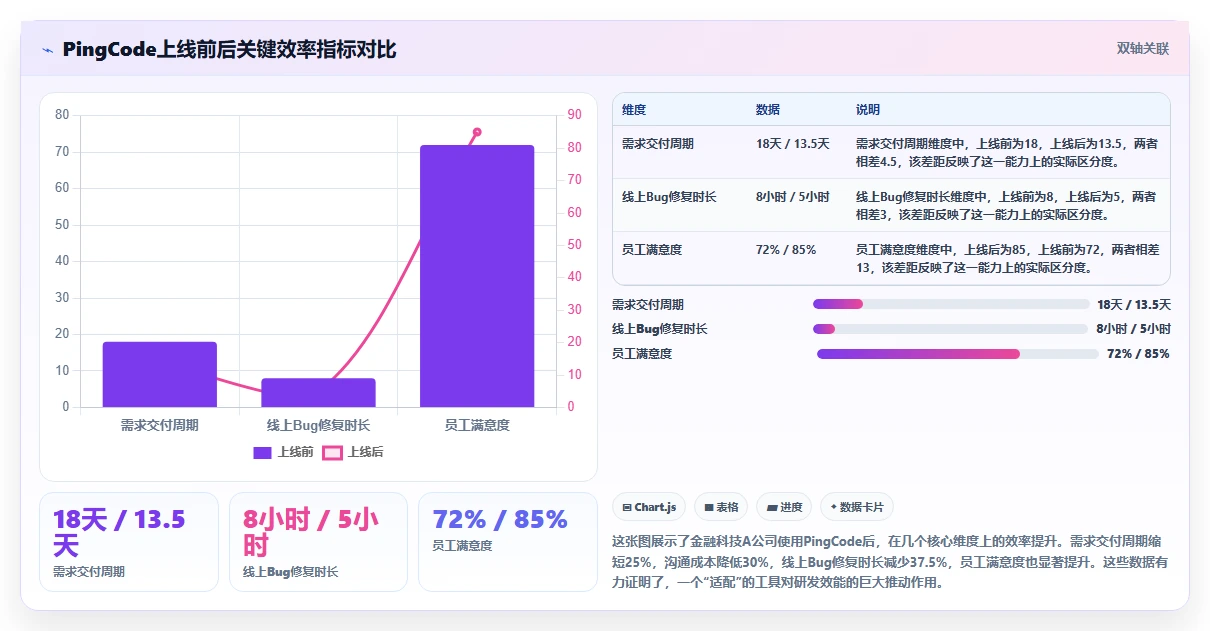The height and width of the screenshot is (631, 1210).
Task: Click the 员工满意度 x-axis label
Action: (x=477, y=425)
